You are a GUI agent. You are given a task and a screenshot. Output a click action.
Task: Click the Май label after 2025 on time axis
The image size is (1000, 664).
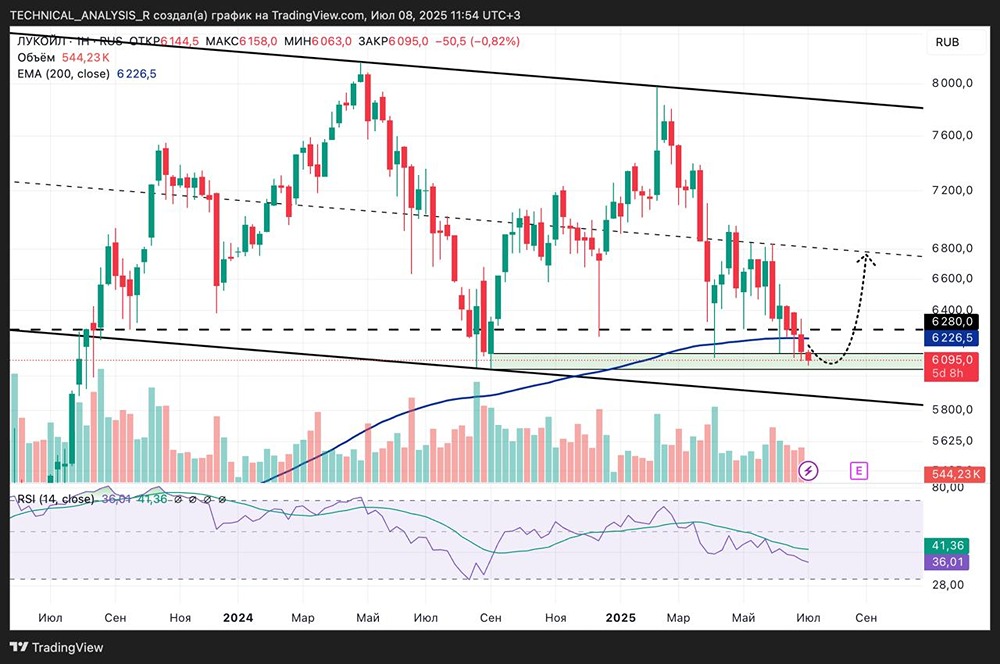[x=744, y=617]
